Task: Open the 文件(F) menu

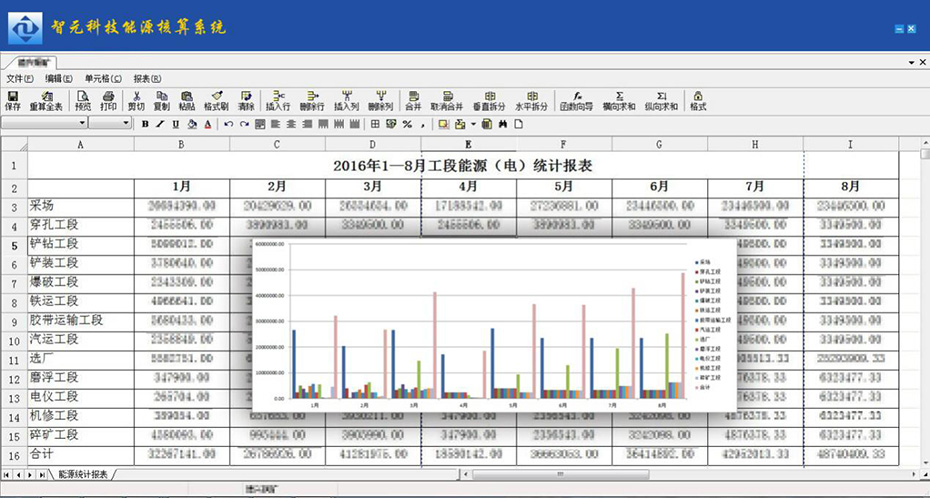Action: pos(20,78)
